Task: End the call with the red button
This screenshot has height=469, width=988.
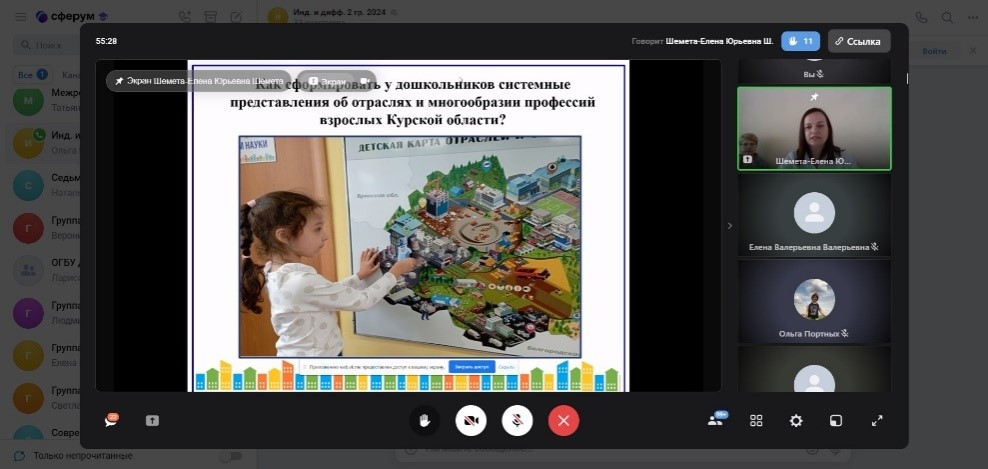Action: [563, 420]
